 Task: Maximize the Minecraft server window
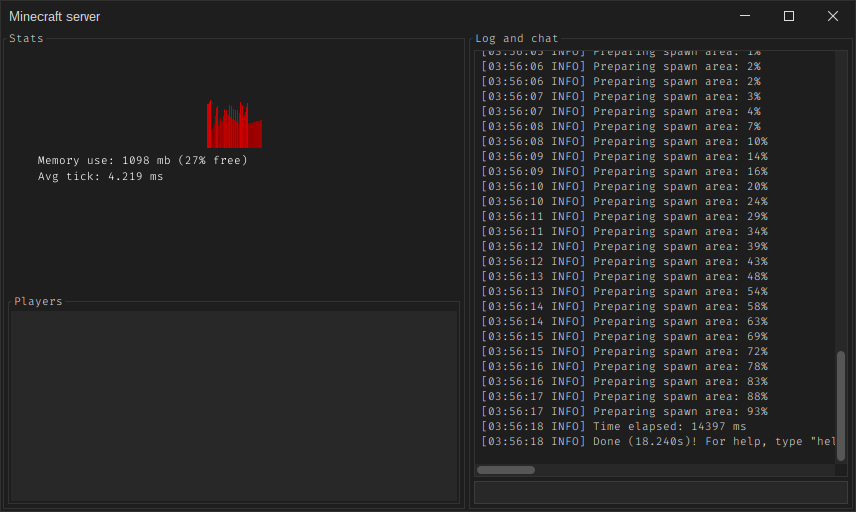(789, 16)
